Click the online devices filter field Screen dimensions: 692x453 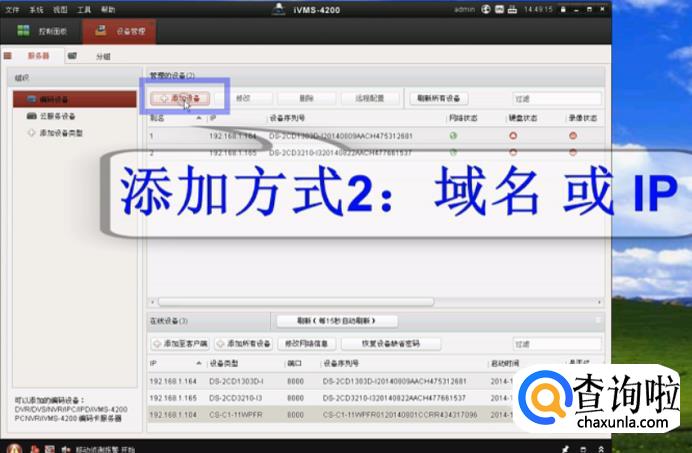557,344
